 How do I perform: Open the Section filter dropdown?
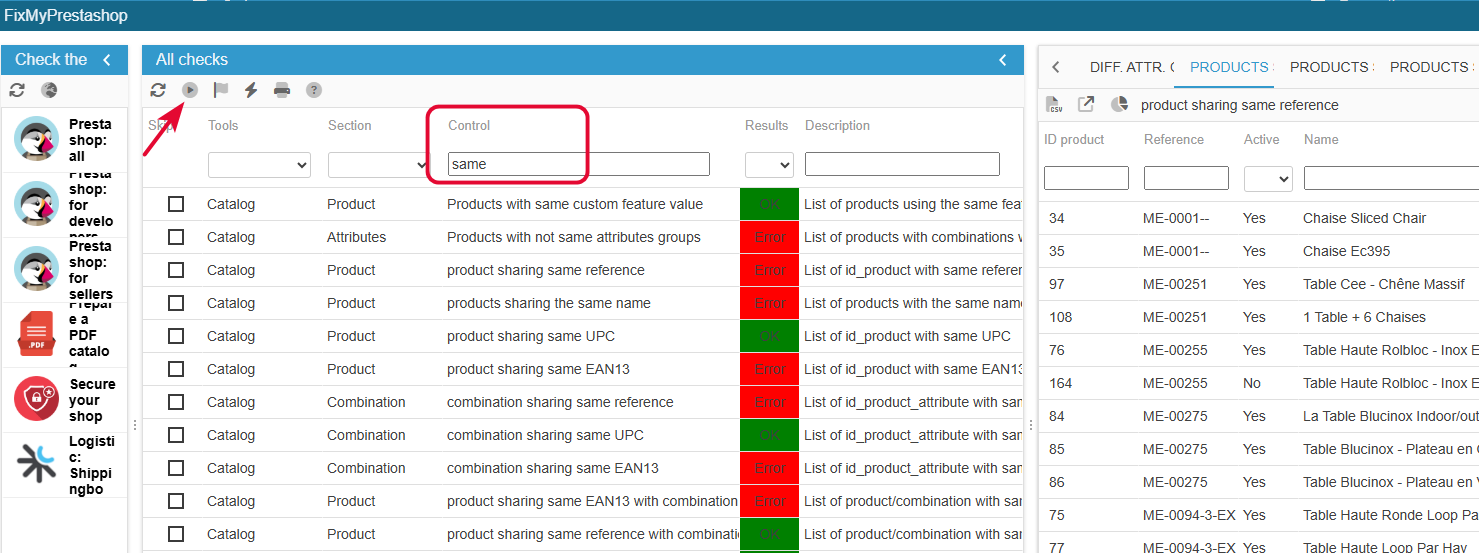coord(379,165)
